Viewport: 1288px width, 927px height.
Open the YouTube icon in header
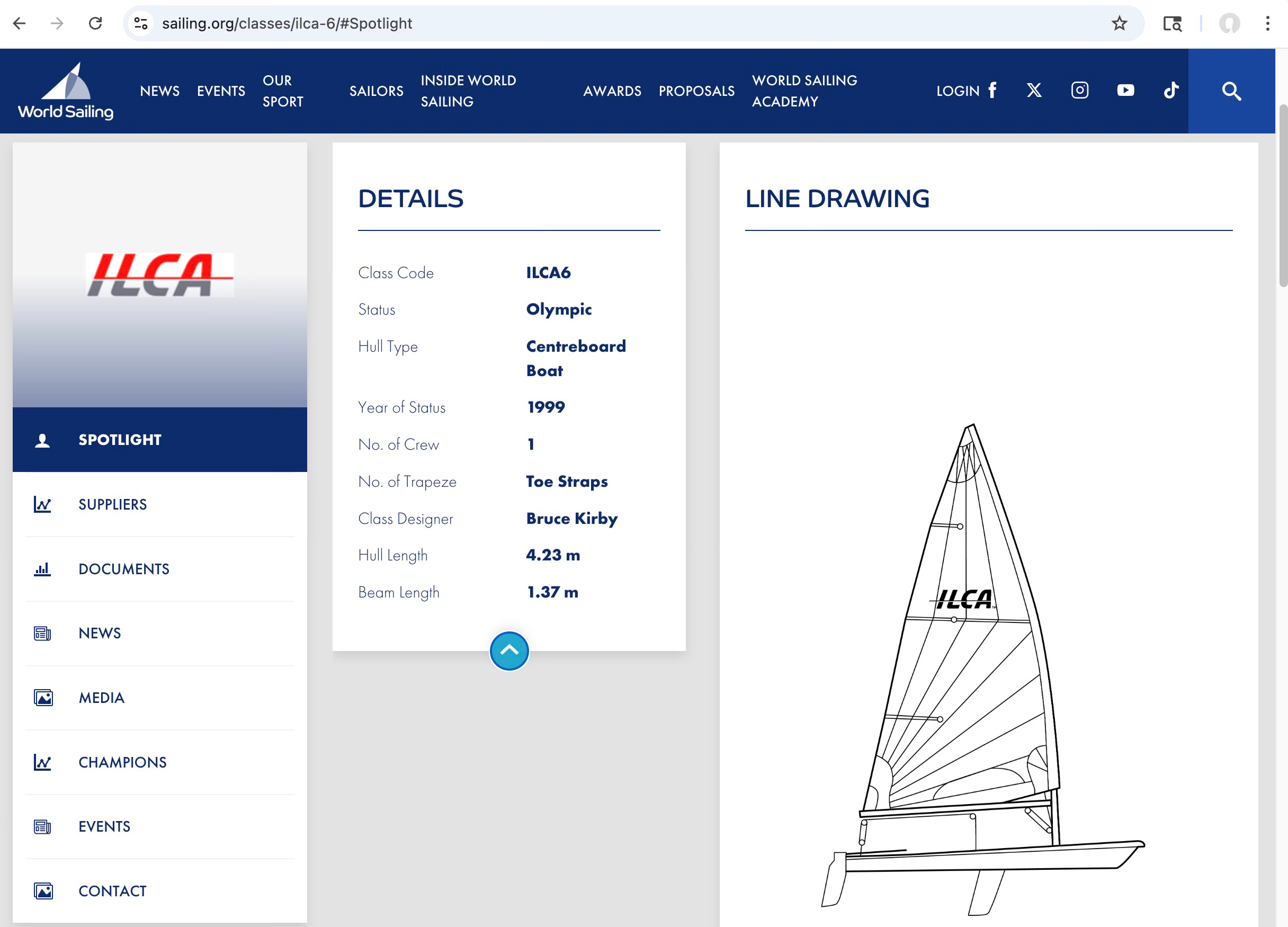1125,90
